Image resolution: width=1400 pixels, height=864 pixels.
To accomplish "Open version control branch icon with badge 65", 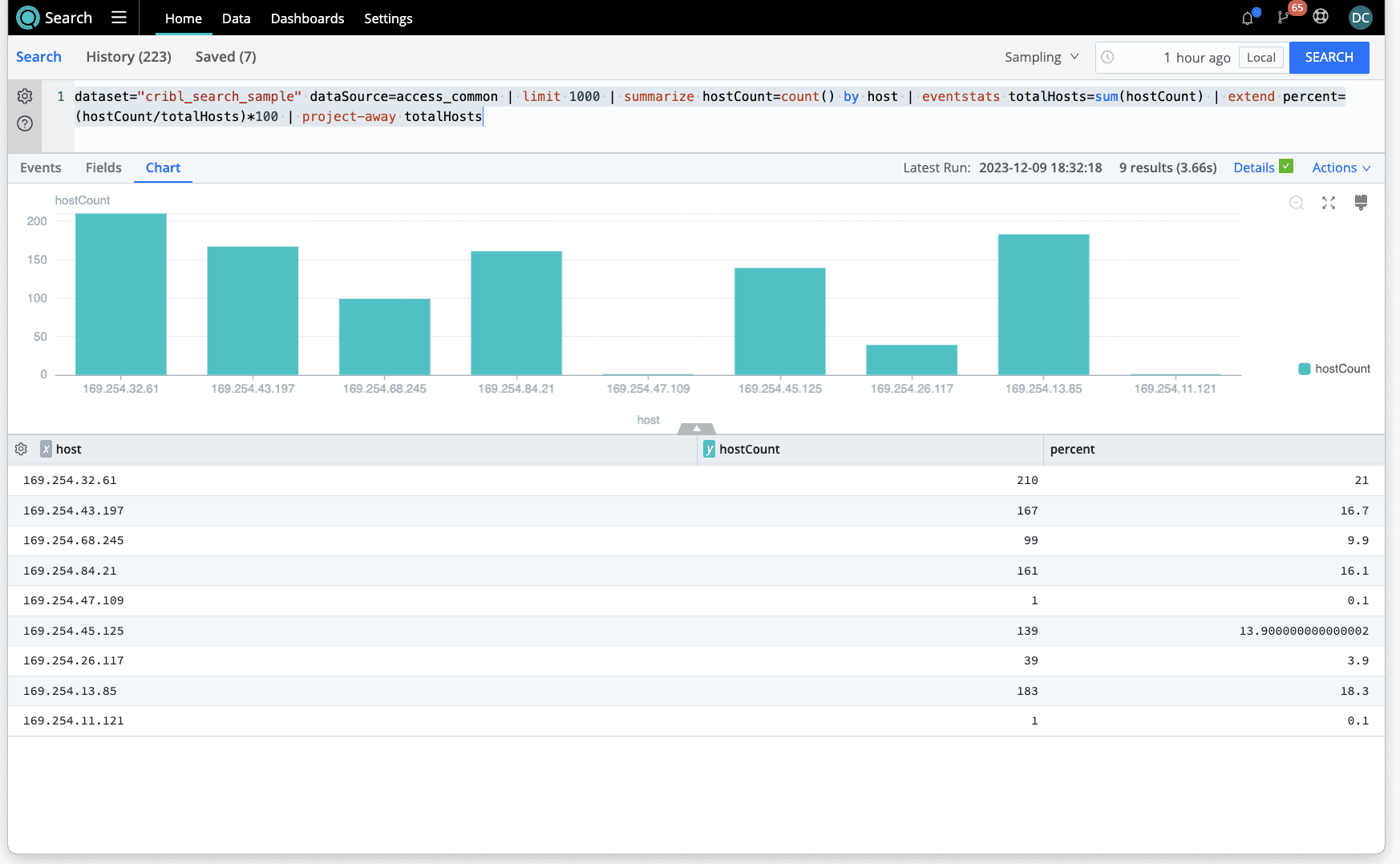I will (x=1285, y=18).
